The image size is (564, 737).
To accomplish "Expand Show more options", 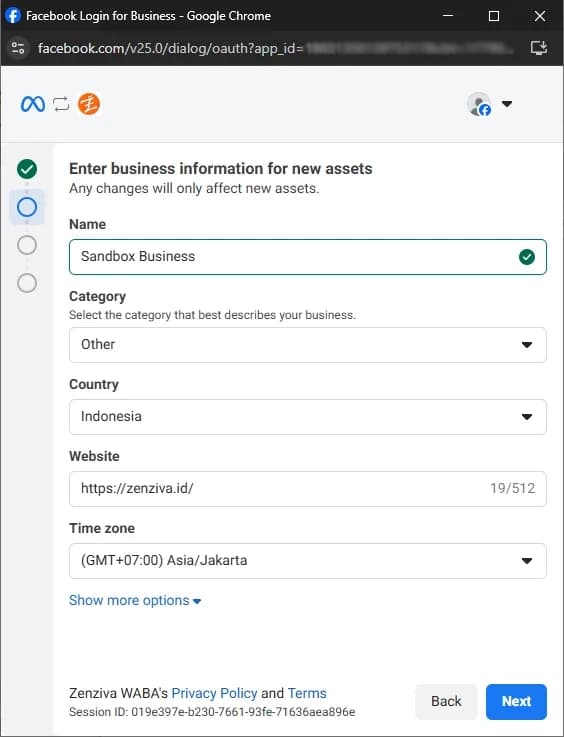I will tap(135, 600).
